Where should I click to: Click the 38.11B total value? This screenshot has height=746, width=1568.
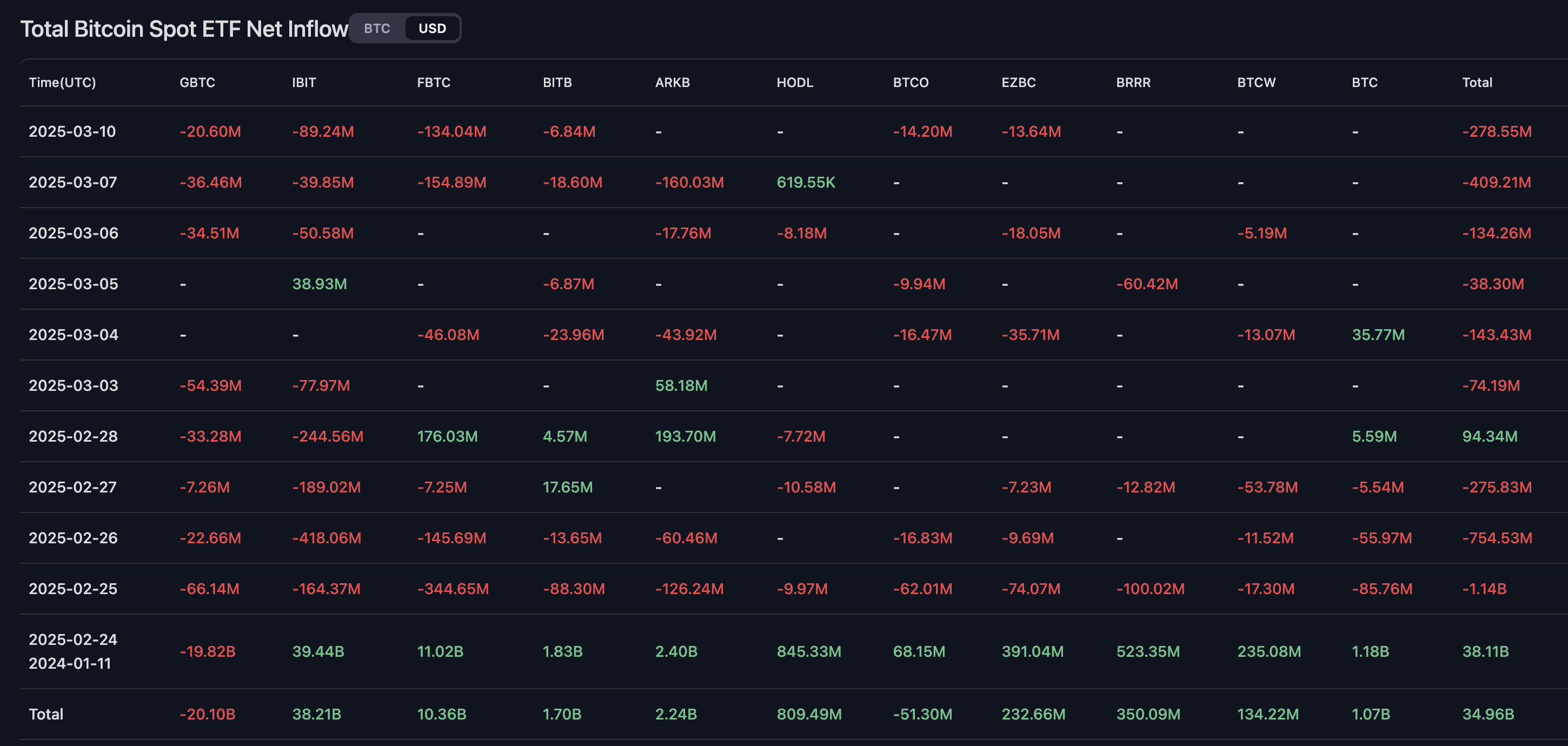point(1486,651)
